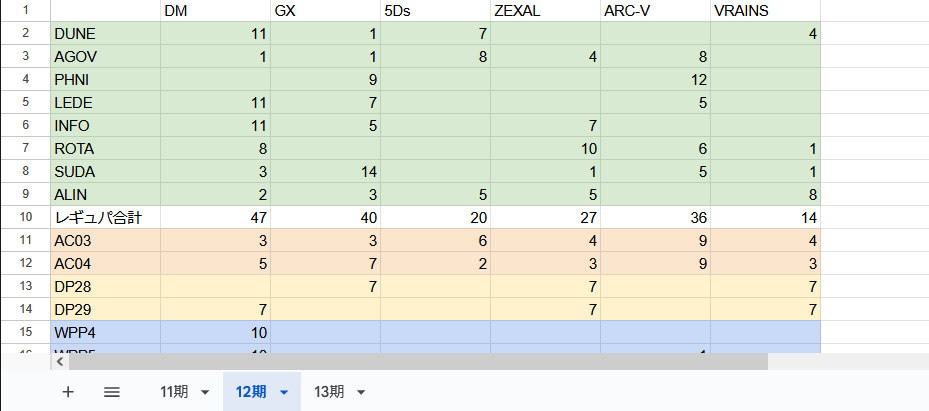Select the DUNE row label cell
This screenshot has height=411, width=929.
(x=105, y=33)
